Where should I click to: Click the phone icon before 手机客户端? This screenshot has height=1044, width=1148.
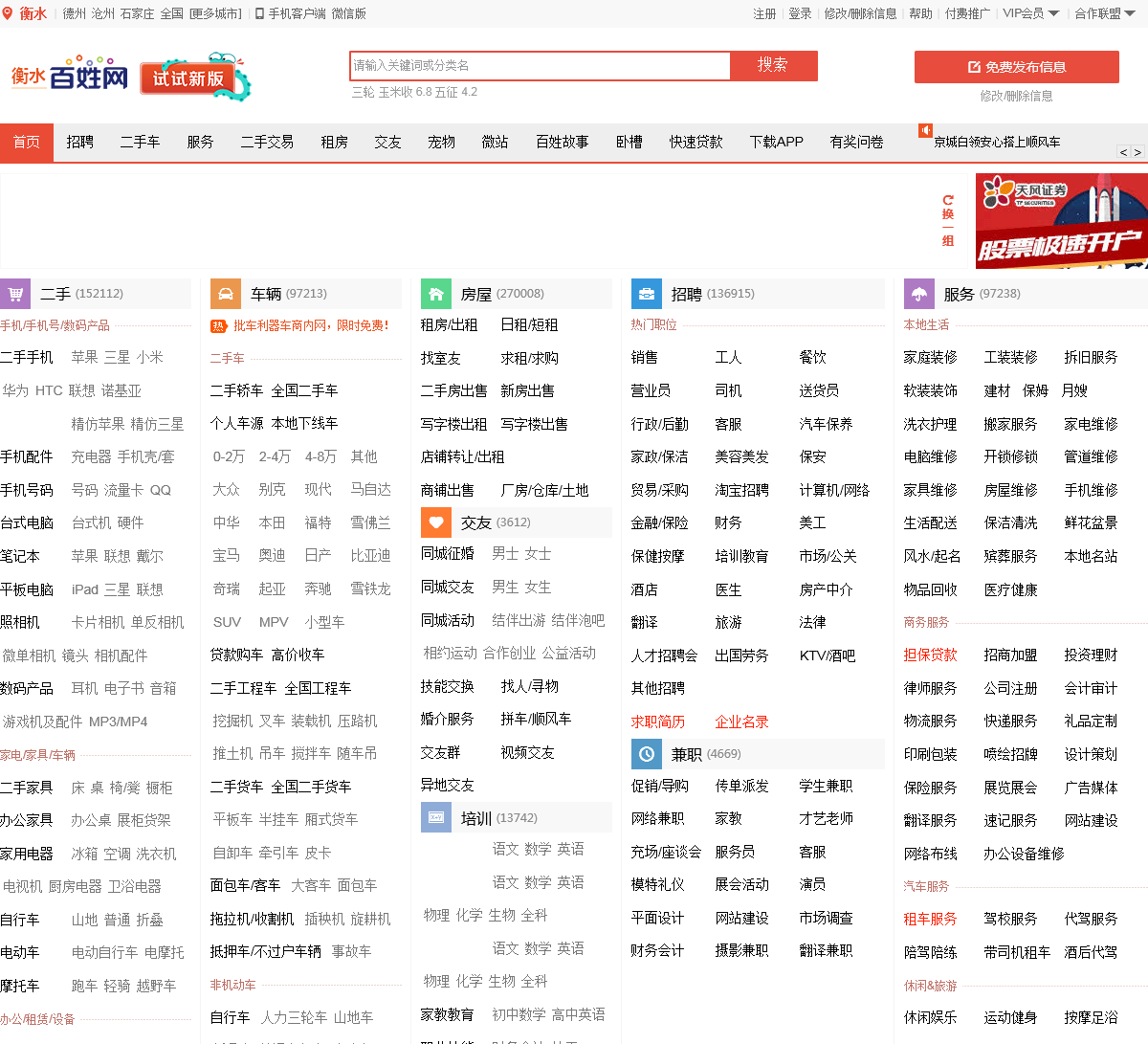click(259, 13)
